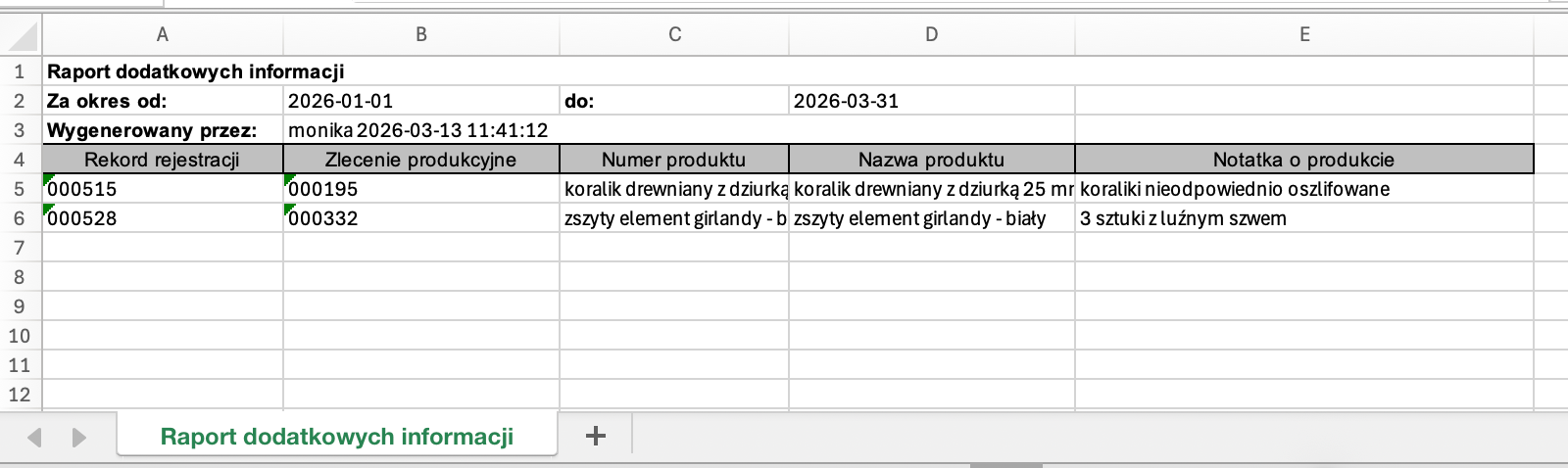Select row 12 header
The height and width of the screenshot is (468, 1568).
click(19, 395)
